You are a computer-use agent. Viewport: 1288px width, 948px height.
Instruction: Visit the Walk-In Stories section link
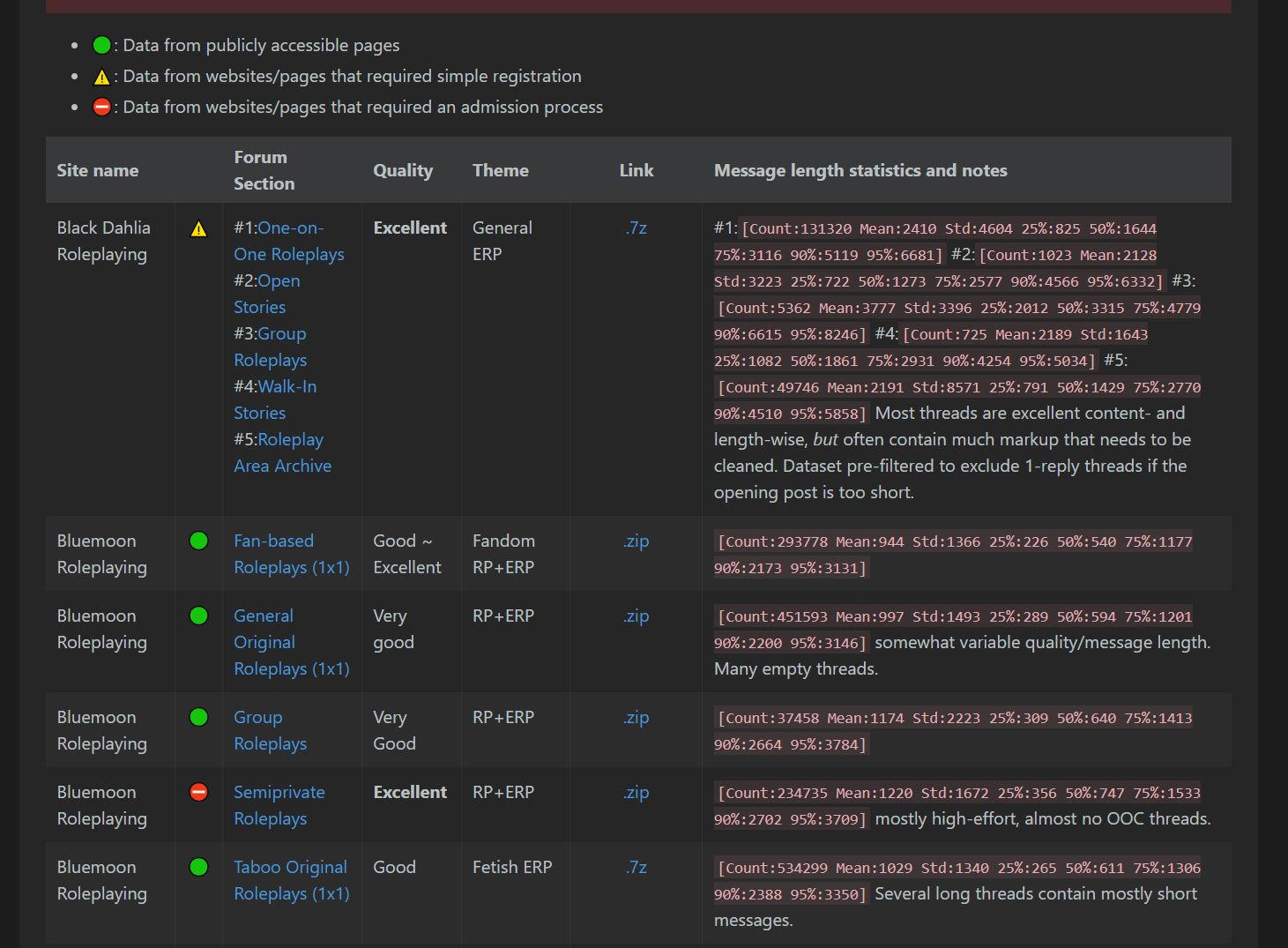(274, 399)
